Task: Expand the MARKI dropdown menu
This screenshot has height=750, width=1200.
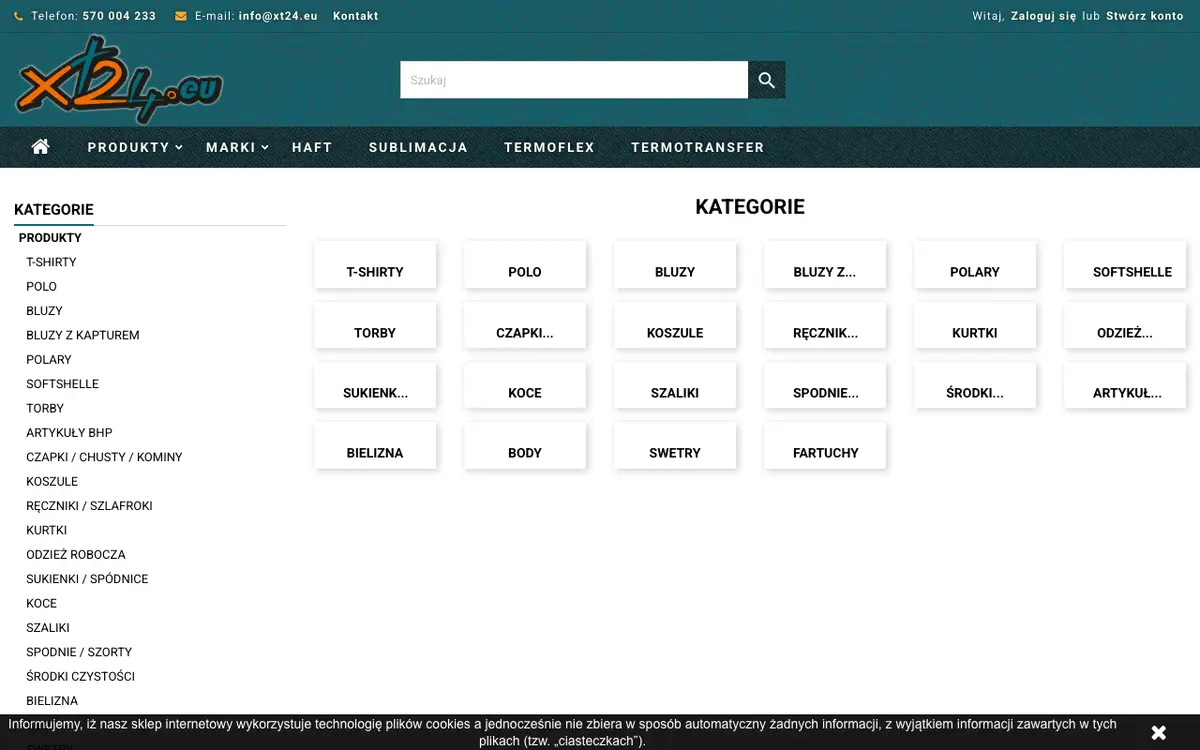Action: coord(237,147)
